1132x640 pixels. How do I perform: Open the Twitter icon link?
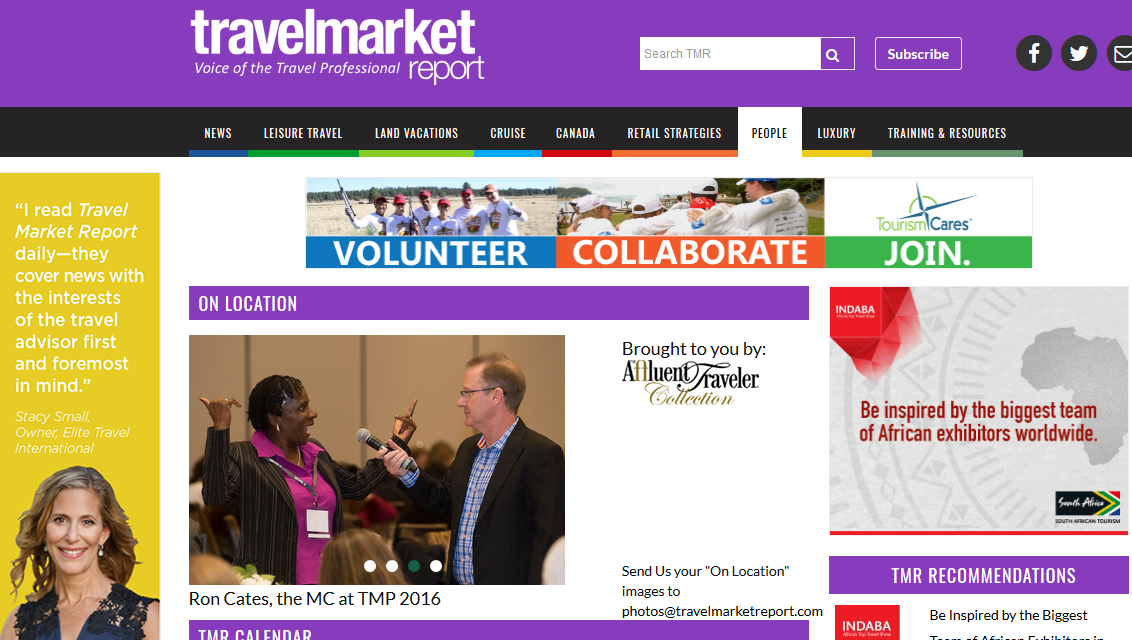coord(1079,53)
